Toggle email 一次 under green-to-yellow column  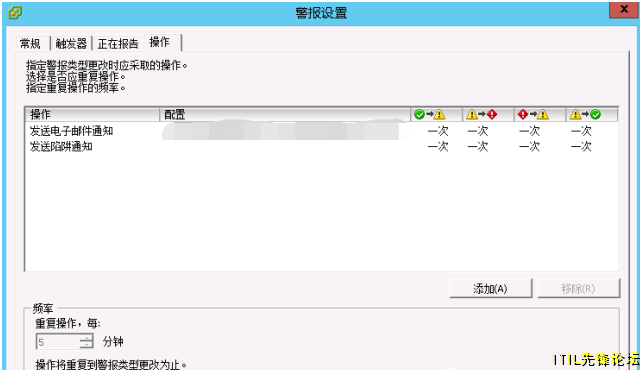(x=438, y=131)
